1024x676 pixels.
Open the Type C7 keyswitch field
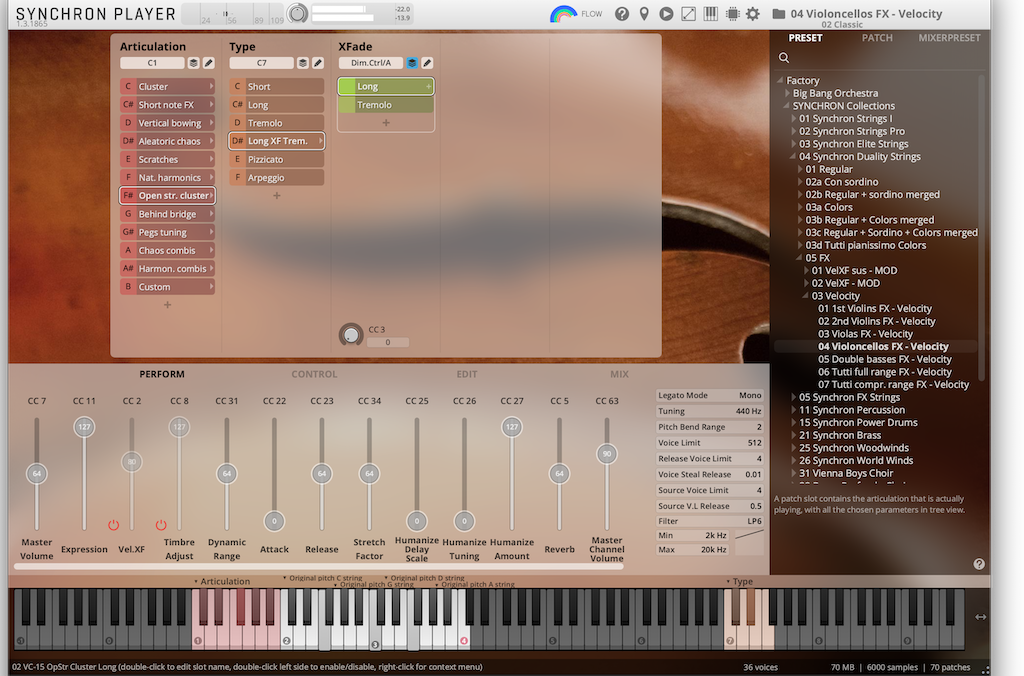261,63
